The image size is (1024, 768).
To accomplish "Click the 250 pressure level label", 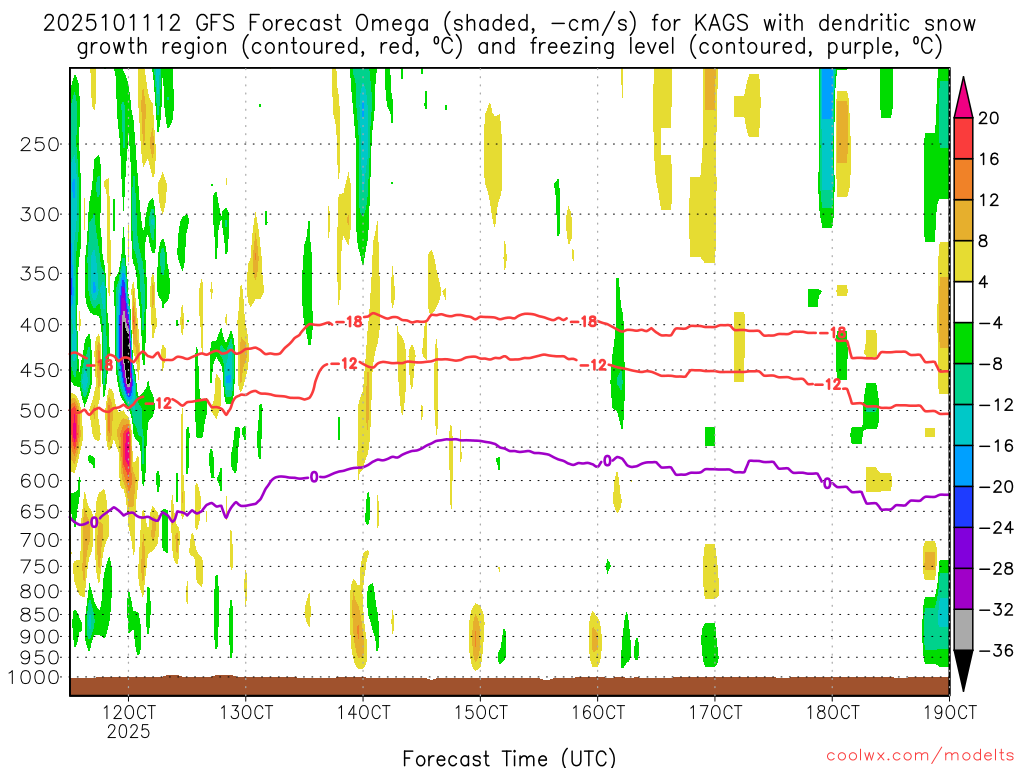I will point(40,144).
